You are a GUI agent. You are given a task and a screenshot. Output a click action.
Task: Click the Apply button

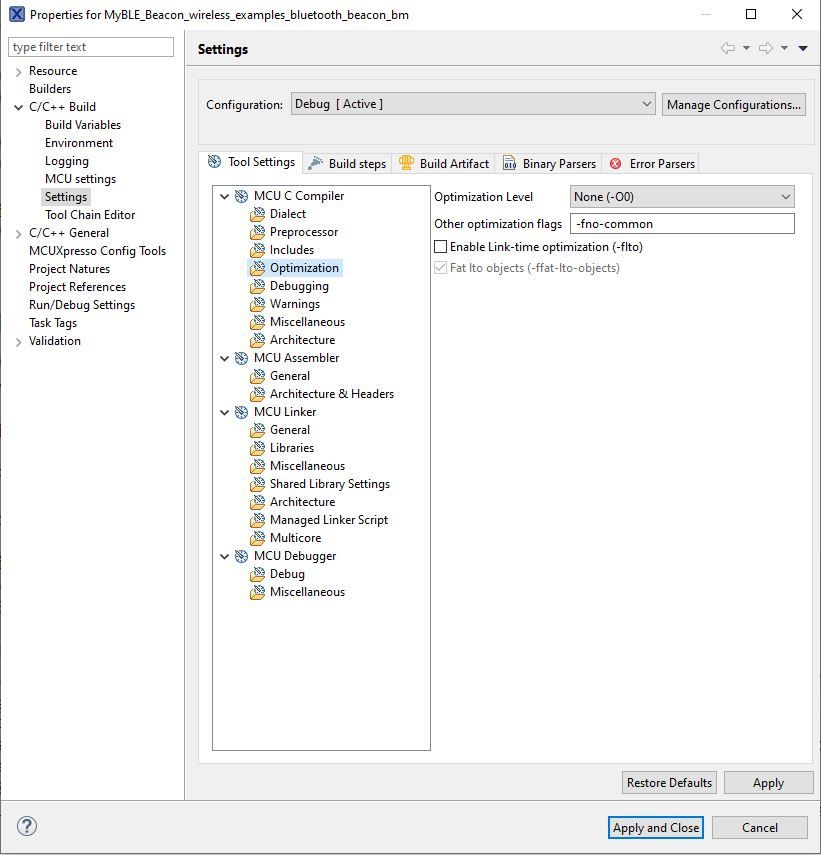click(768, 782)
